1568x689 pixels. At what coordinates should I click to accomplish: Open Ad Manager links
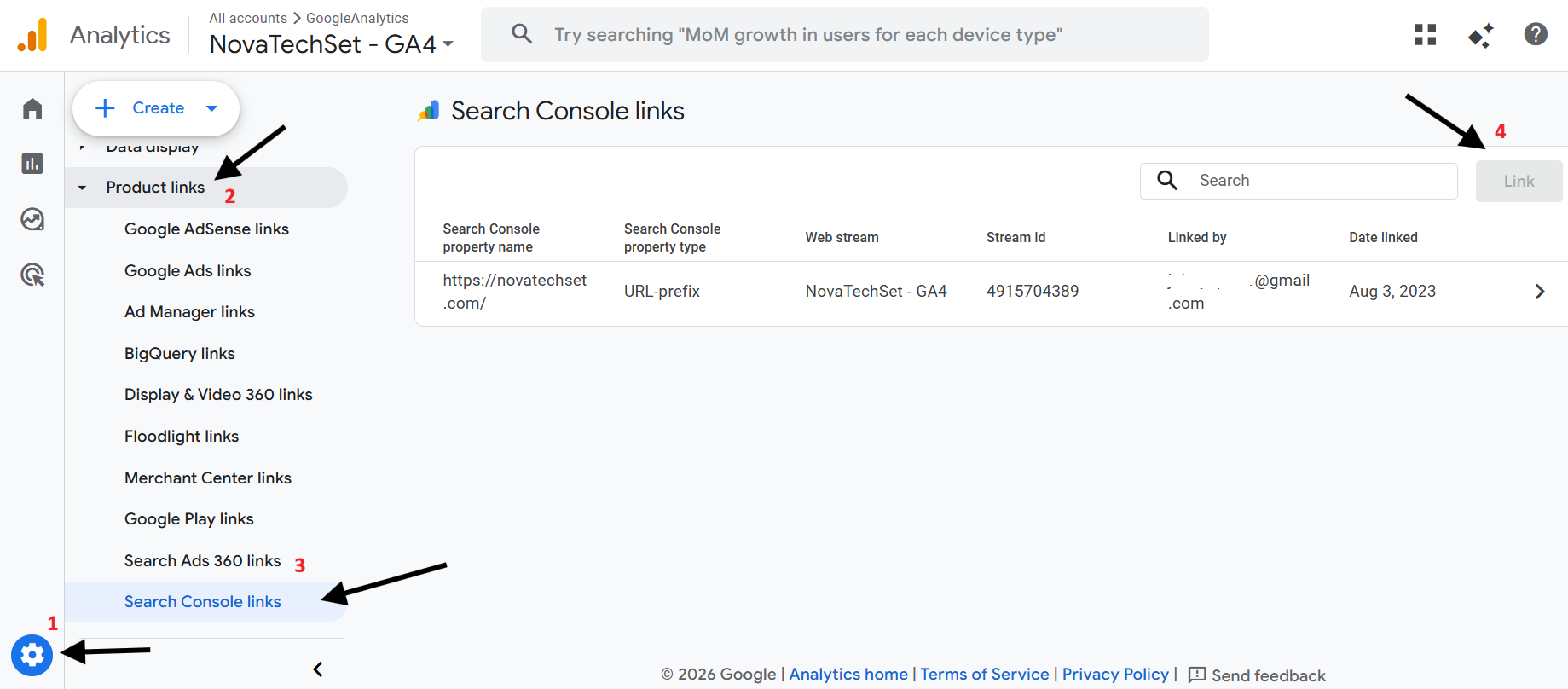pyautogui.click(x=189, y=312)
